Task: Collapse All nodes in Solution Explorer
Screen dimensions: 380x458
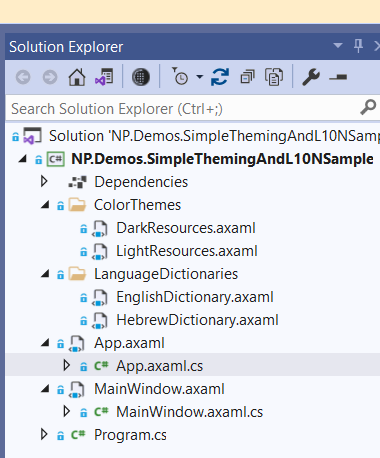Action: pos(247,77)
